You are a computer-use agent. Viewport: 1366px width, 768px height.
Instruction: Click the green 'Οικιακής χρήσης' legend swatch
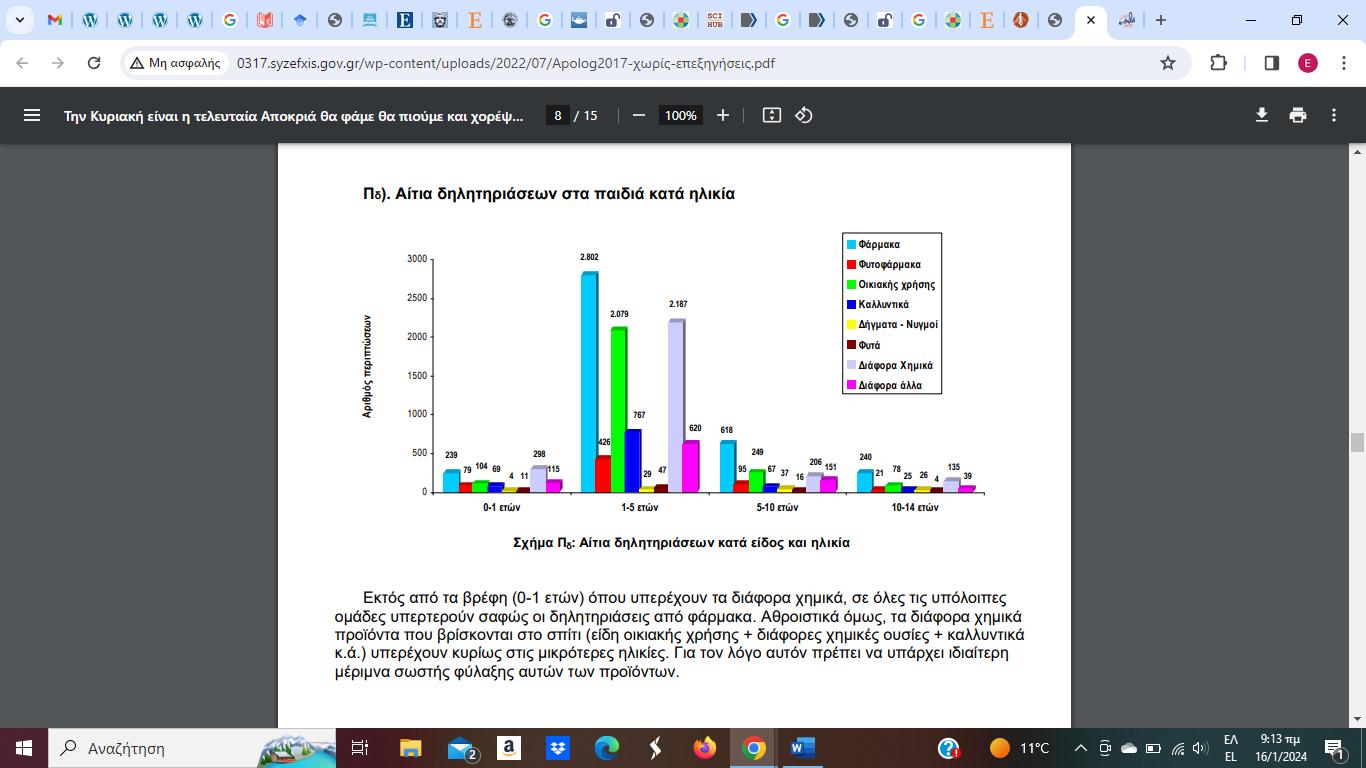[x=851, y=285]
